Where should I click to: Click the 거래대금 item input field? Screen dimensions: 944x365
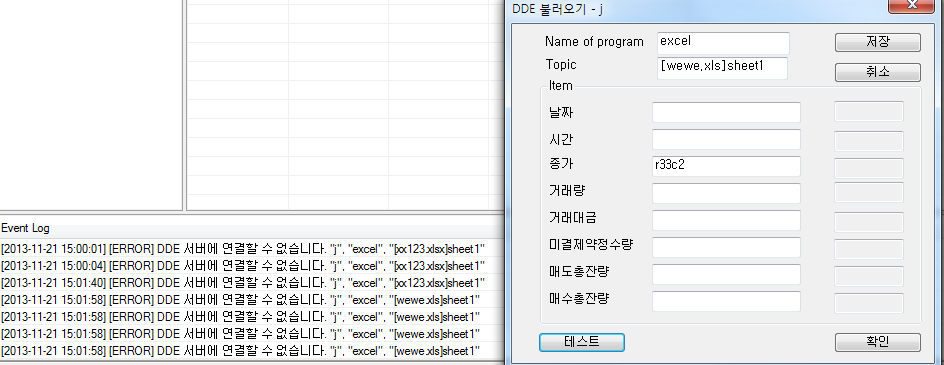726,220
